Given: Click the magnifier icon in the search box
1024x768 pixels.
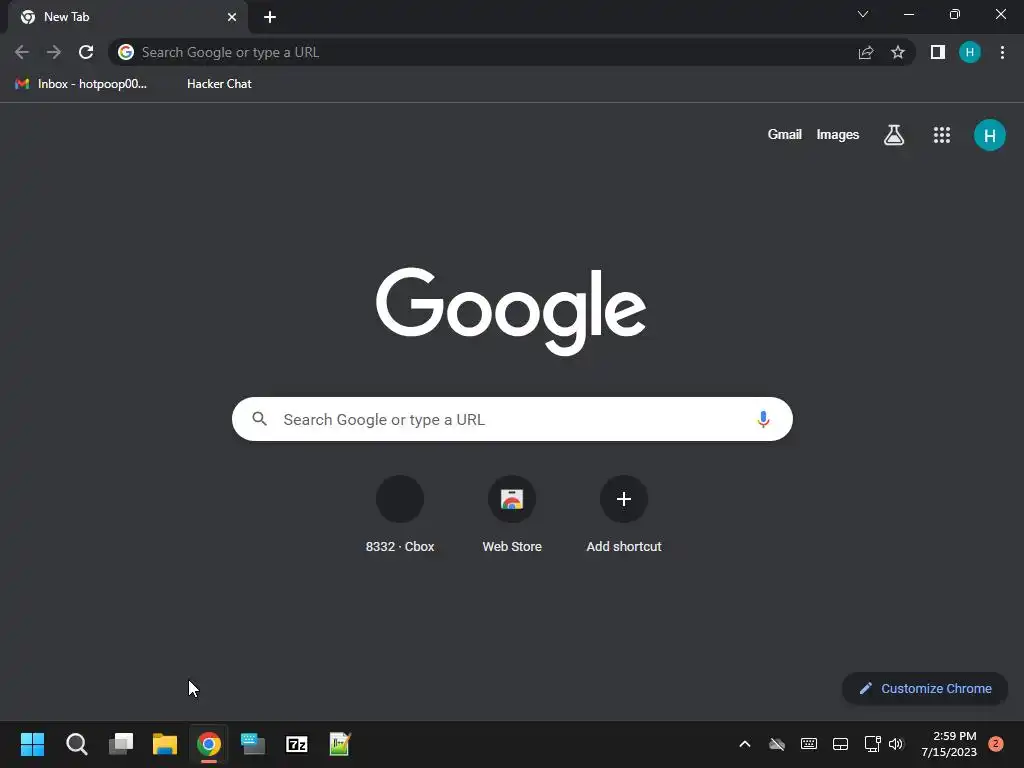Looking at the screenshot, I should (x=259, y=419).
